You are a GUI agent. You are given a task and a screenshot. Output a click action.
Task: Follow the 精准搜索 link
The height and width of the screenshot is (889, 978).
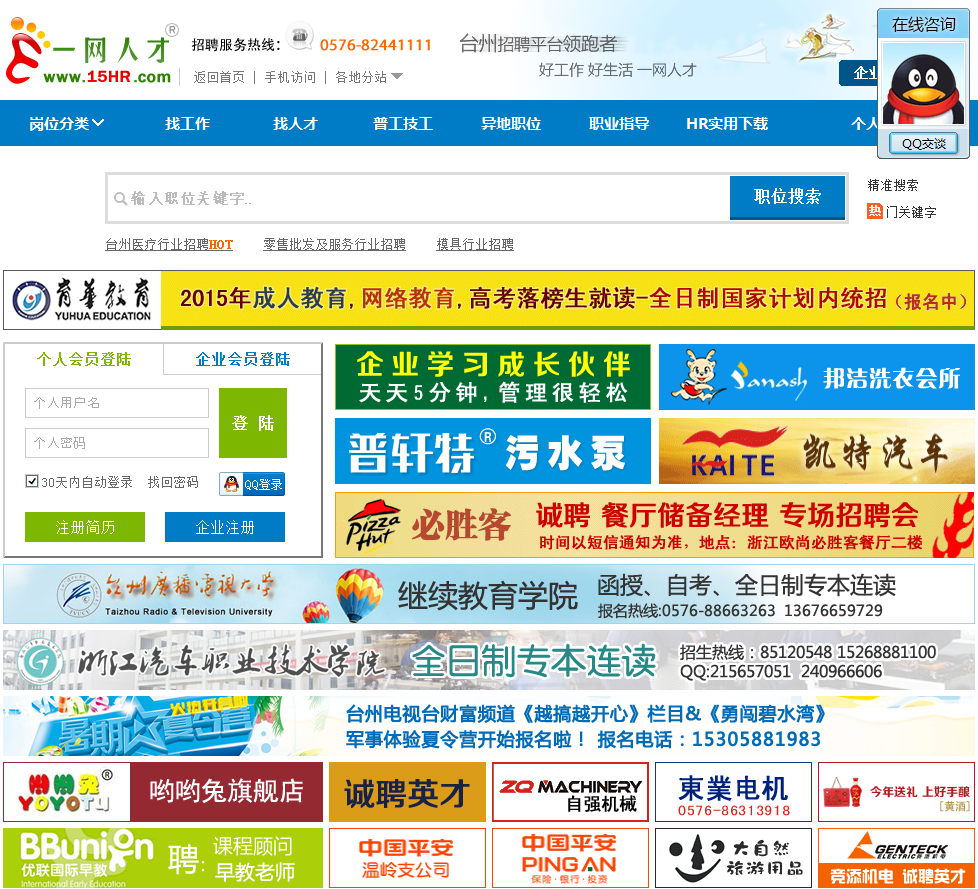click(893, 185)
